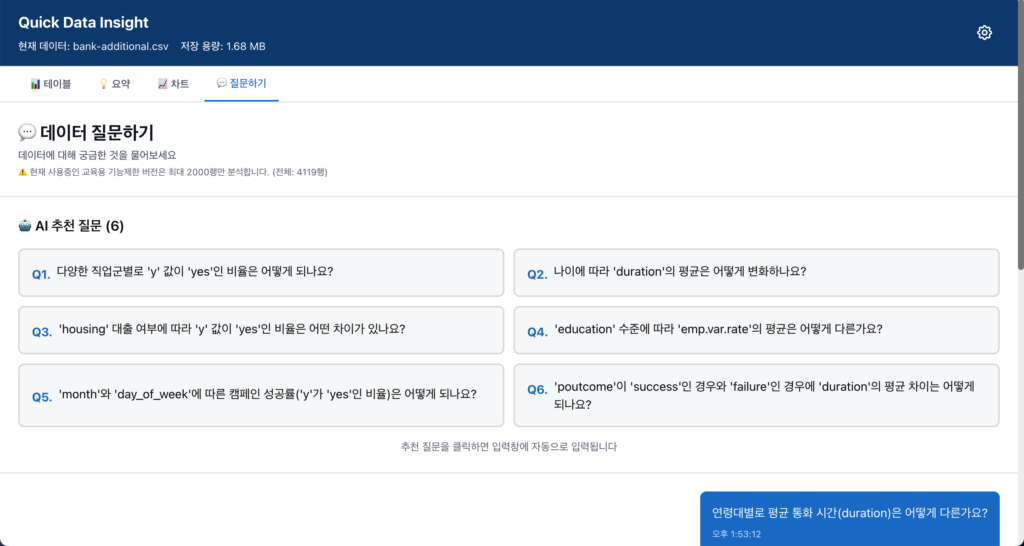Click the 저장 용량 1.68 MB label

(223, 46)
